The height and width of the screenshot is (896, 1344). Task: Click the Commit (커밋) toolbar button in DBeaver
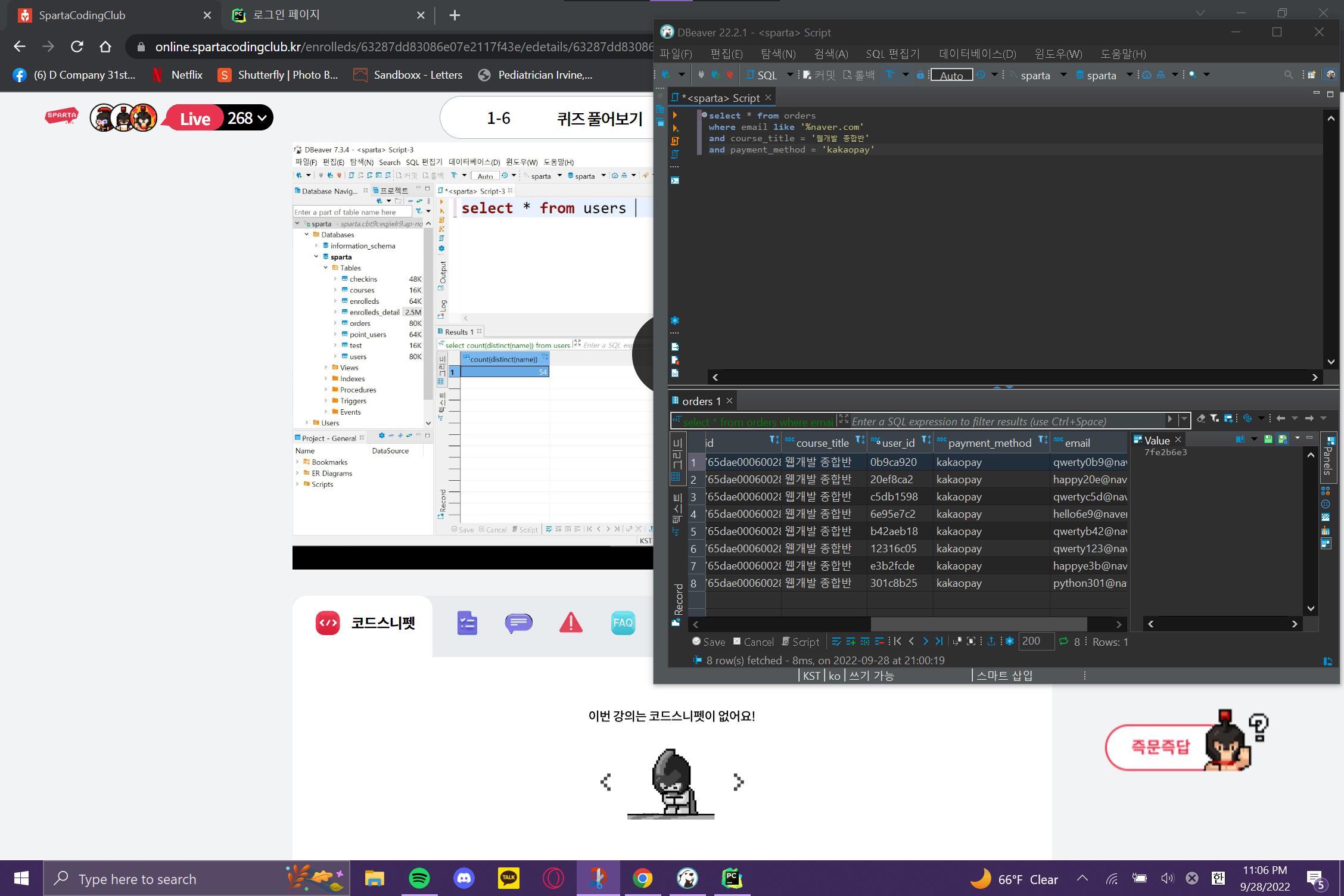819,75
